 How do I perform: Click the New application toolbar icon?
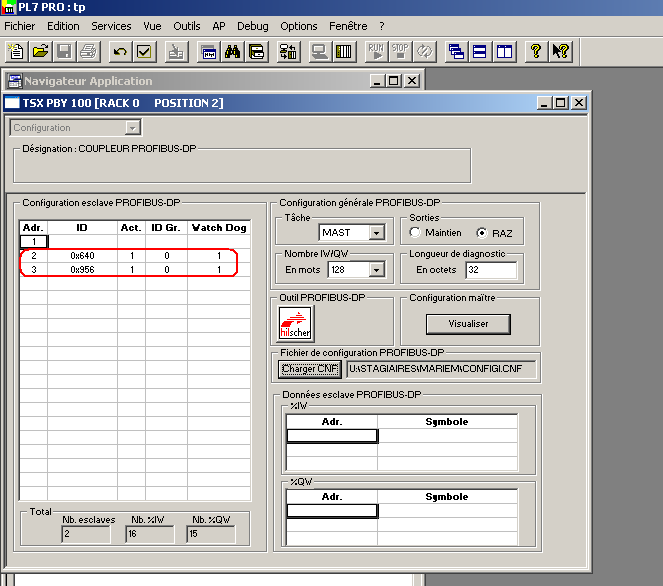[16, 52]
